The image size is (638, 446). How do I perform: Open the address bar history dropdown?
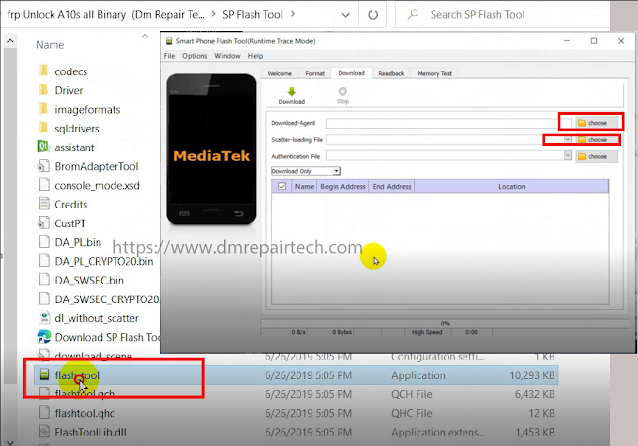[x=345, y=15]
